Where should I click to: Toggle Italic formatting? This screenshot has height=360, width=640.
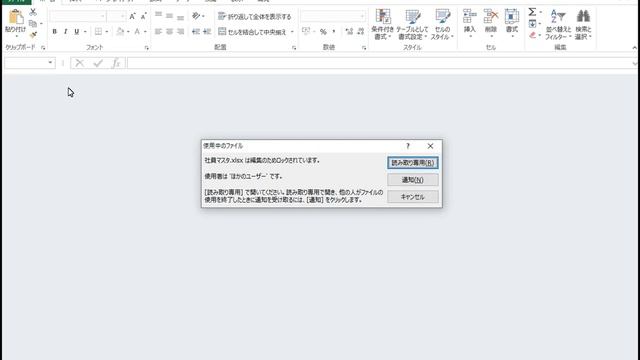pos(65,31)
